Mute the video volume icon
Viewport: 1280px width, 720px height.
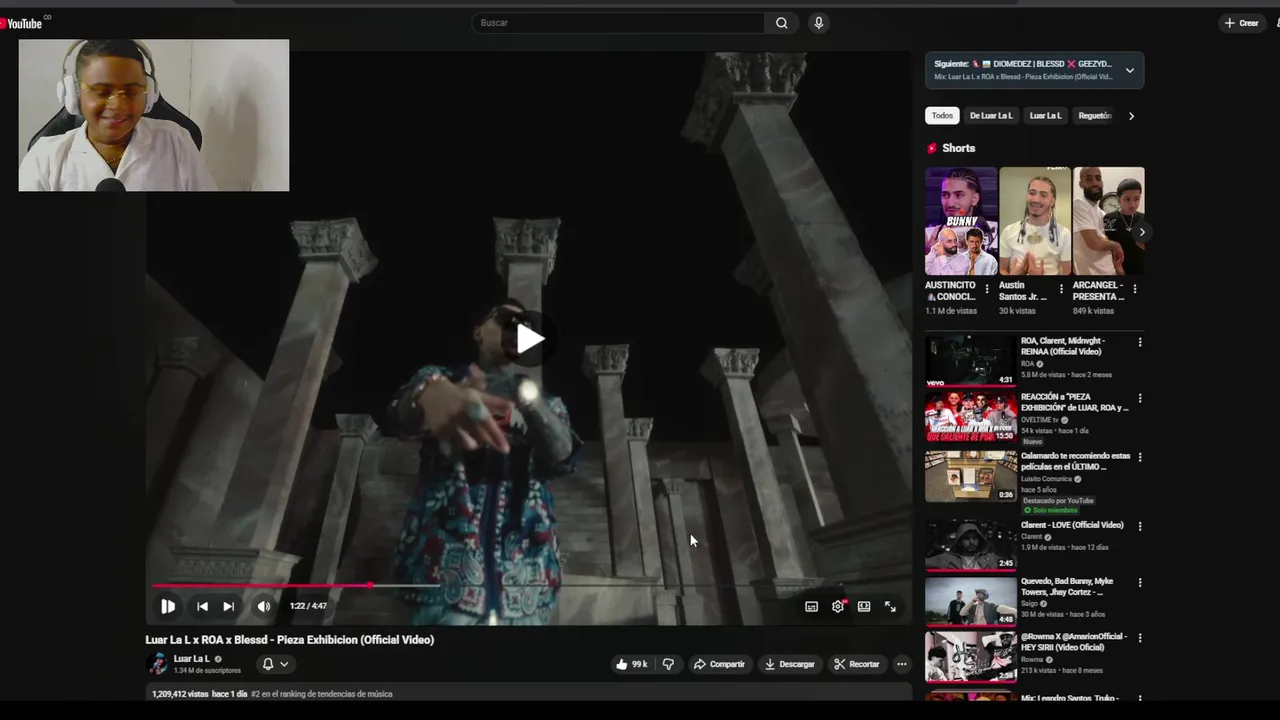pos(263,606)
